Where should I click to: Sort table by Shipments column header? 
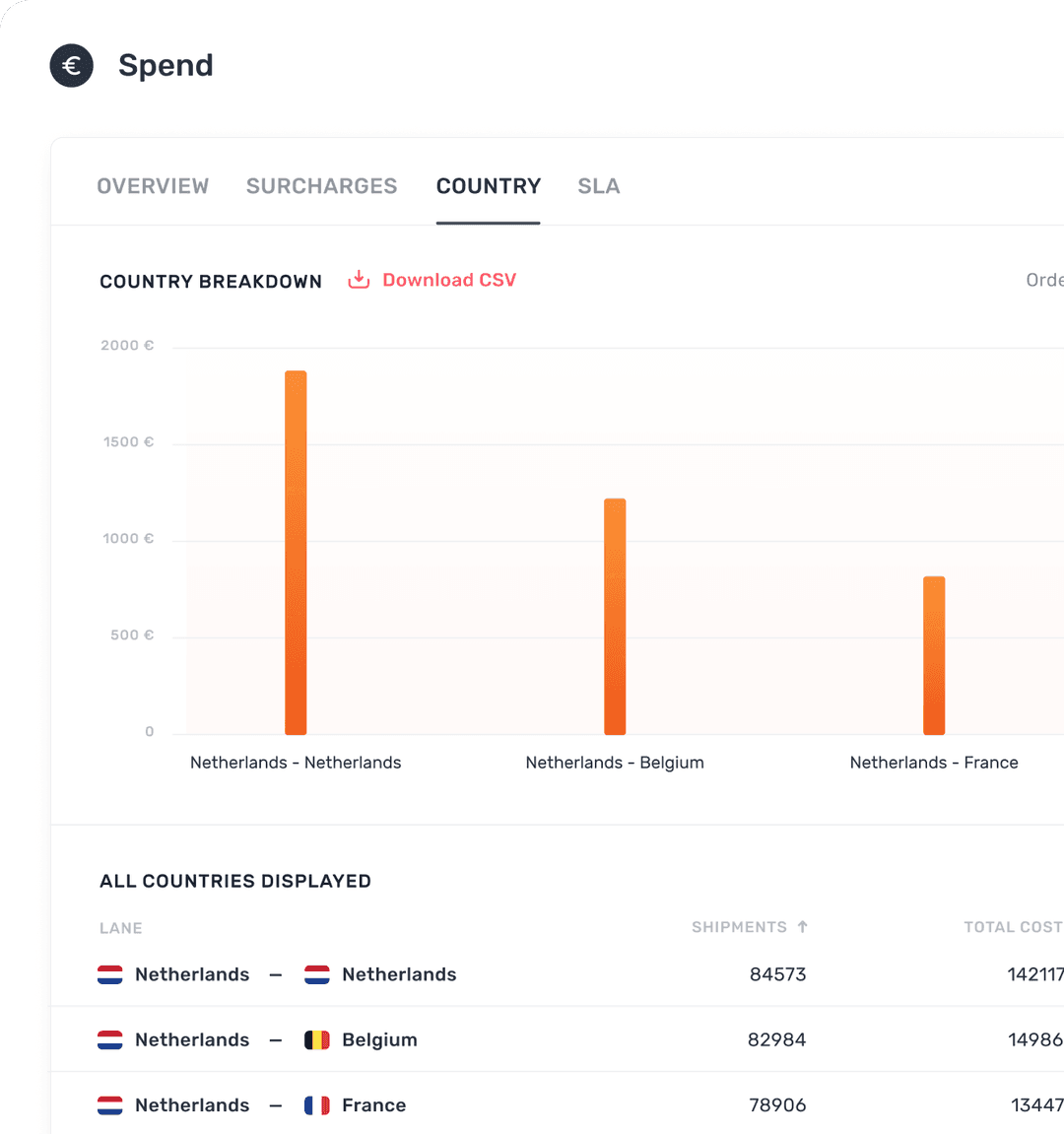point(739,927)
